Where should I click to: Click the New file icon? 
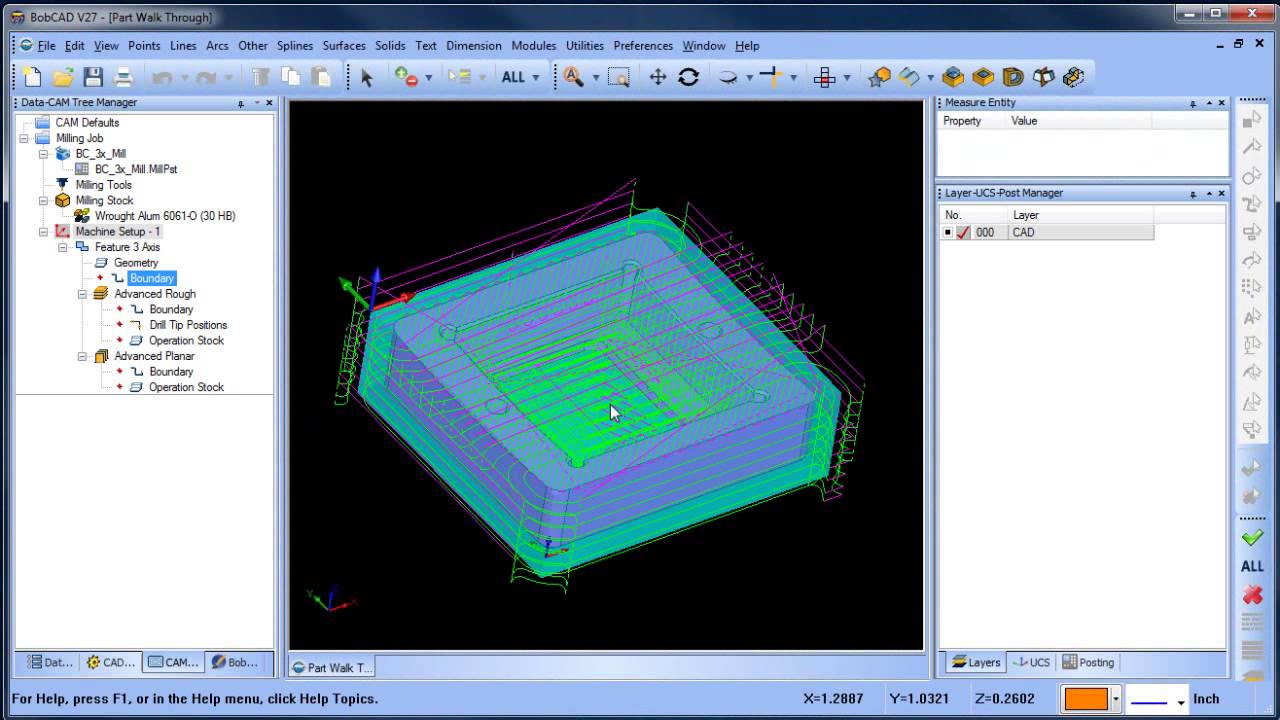pyautogui.click(x=32, y=77)
